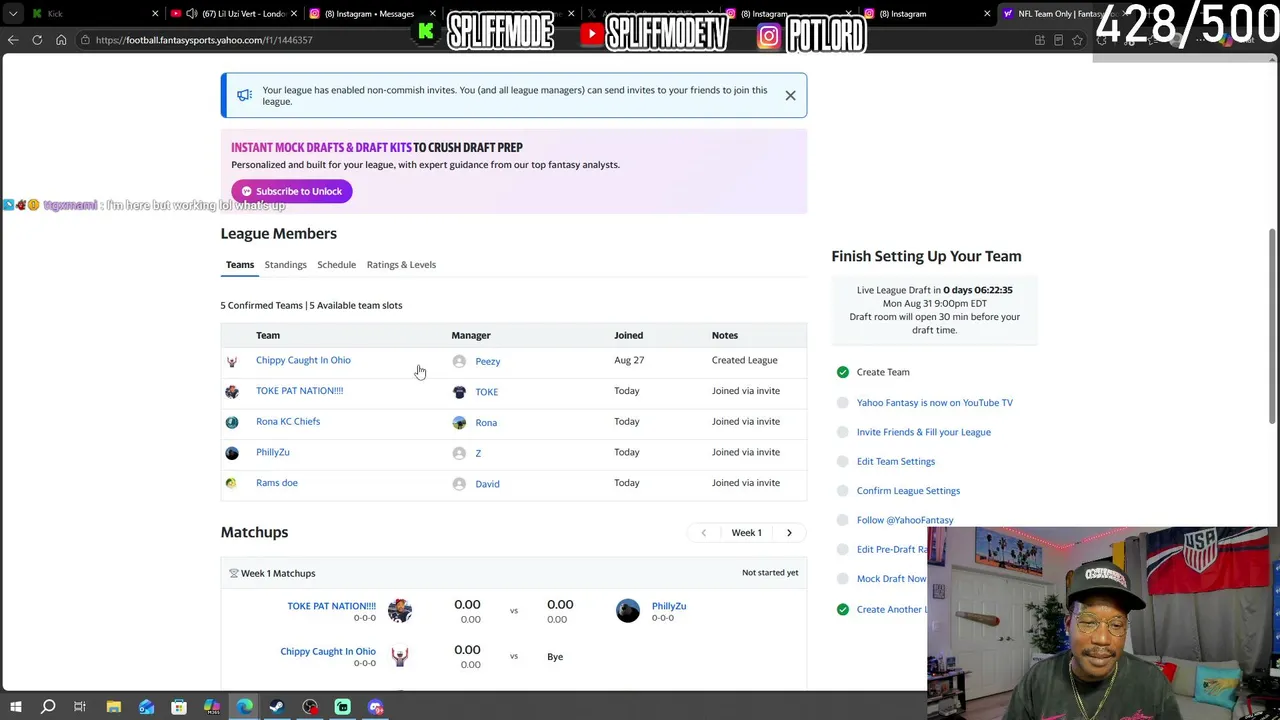Go to next matchup week

coord(789,533)
